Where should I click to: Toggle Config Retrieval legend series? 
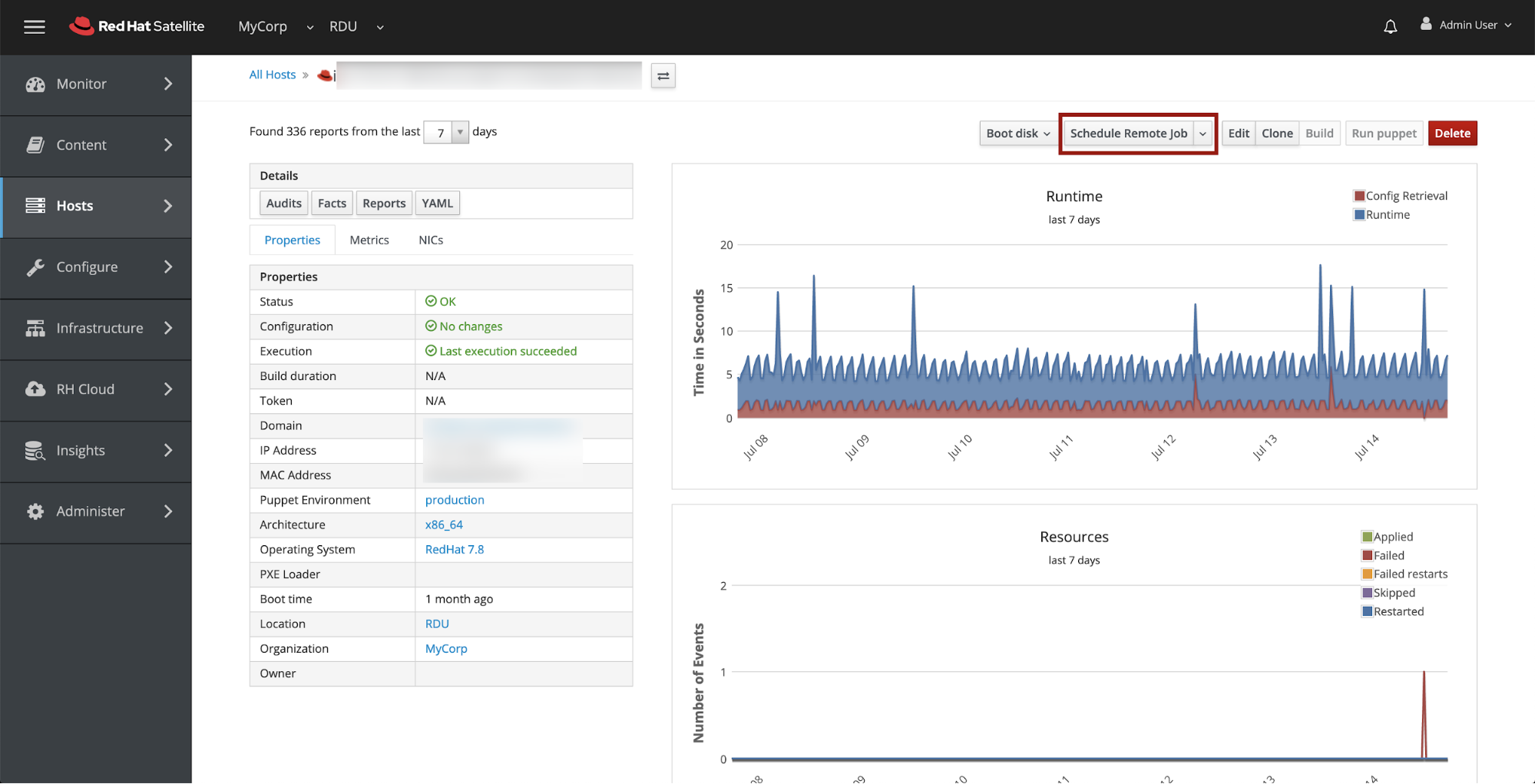1405,196
